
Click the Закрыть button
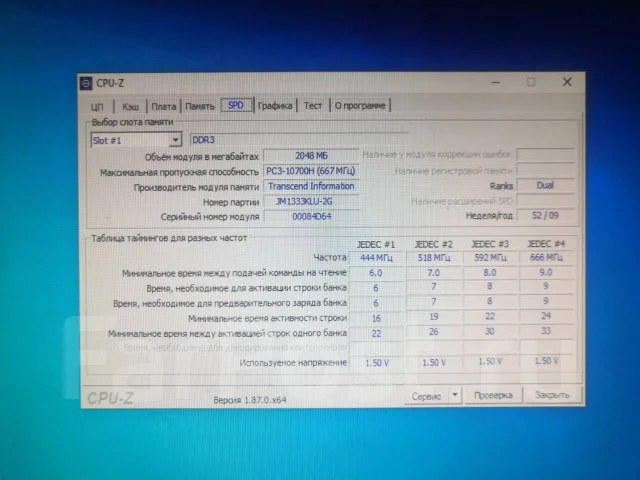[552, 395]
